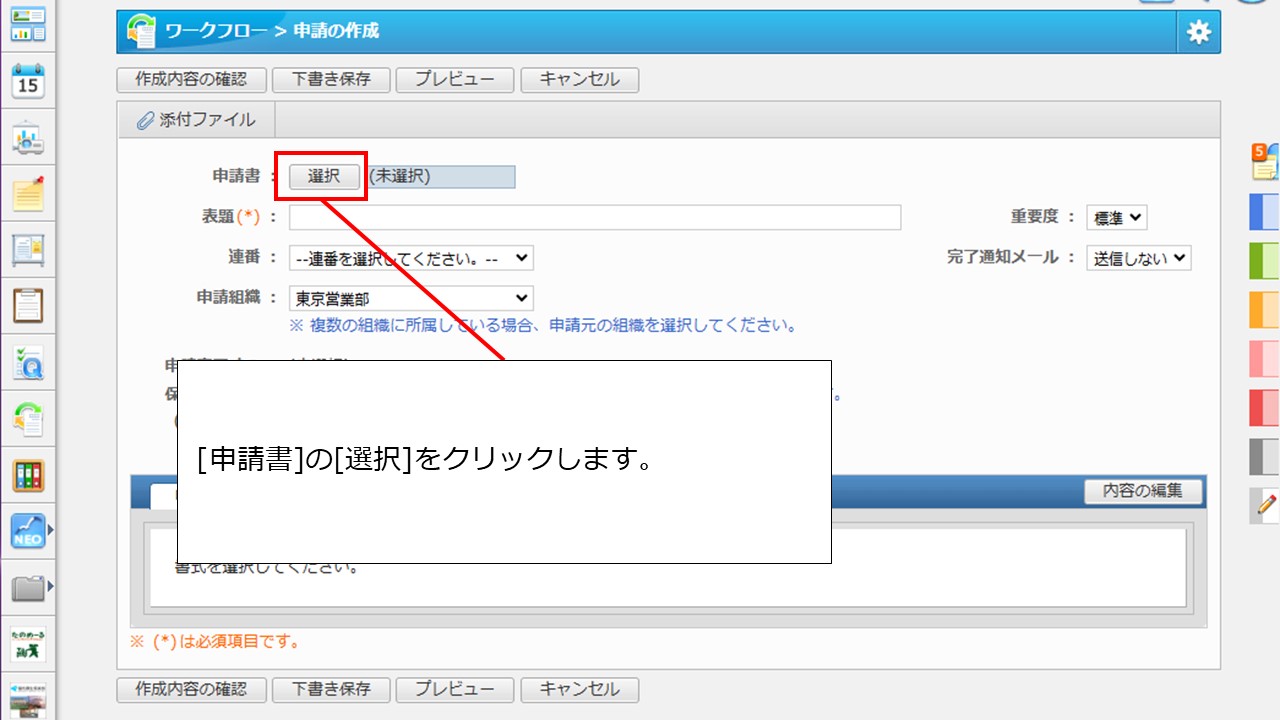Click the desknet's NEO logo icon
Image resolution: width=1280 pixels, height=720 pixels.
(27, 531)
